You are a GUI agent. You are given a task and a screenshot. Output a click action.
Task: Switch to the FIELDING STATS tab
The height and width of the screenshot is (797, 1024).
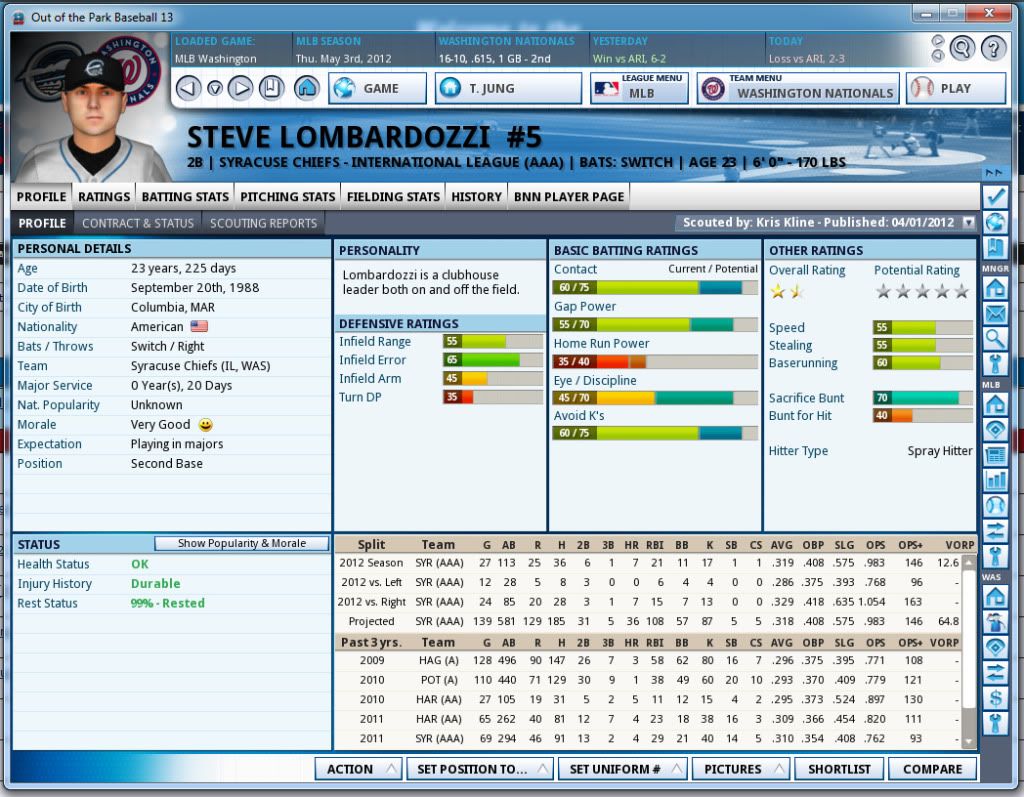tap(393, 197)
